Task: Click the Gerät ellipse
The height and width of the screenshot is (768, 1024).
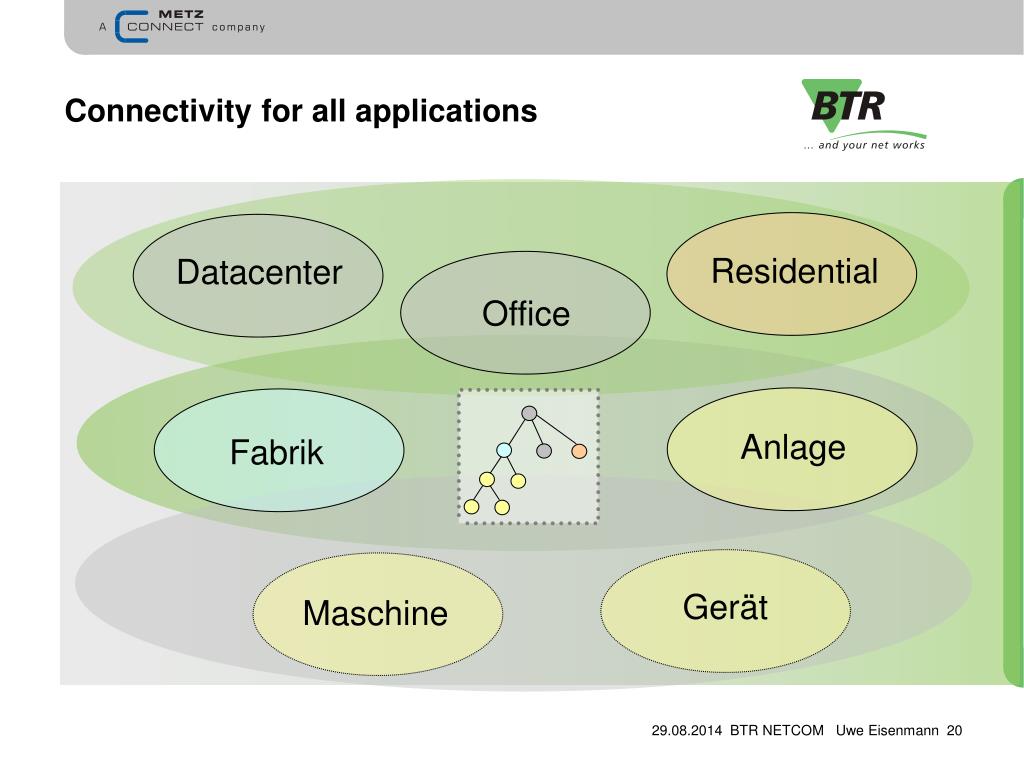Action: pyautogui.click(x=726, y=611)
